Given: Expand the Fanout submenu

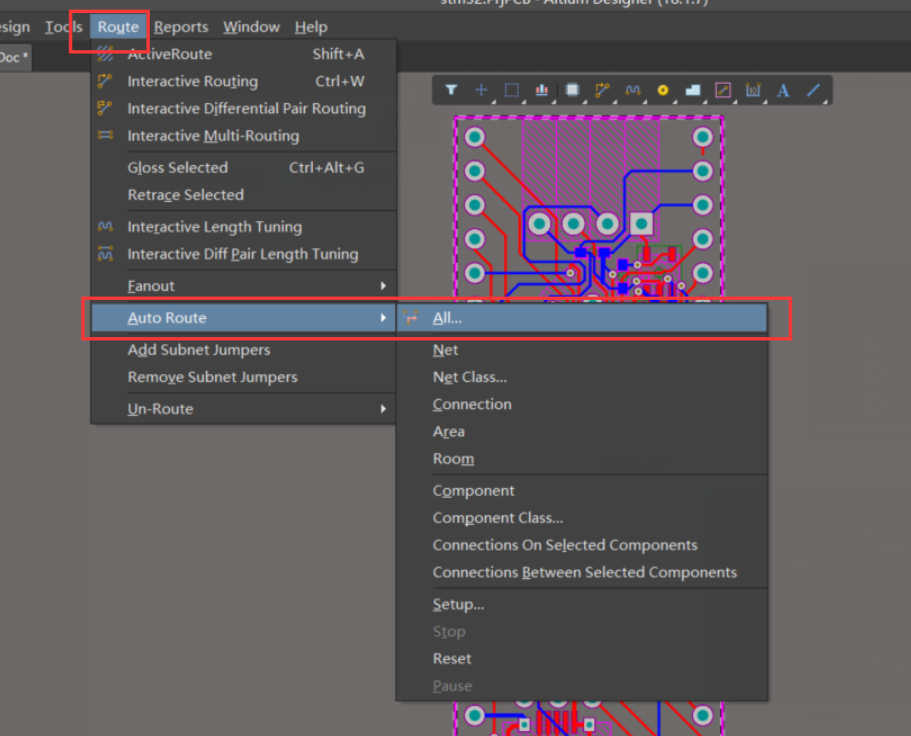Looking at the screenshot, I should pyautogui.click(x=243, y=286).
